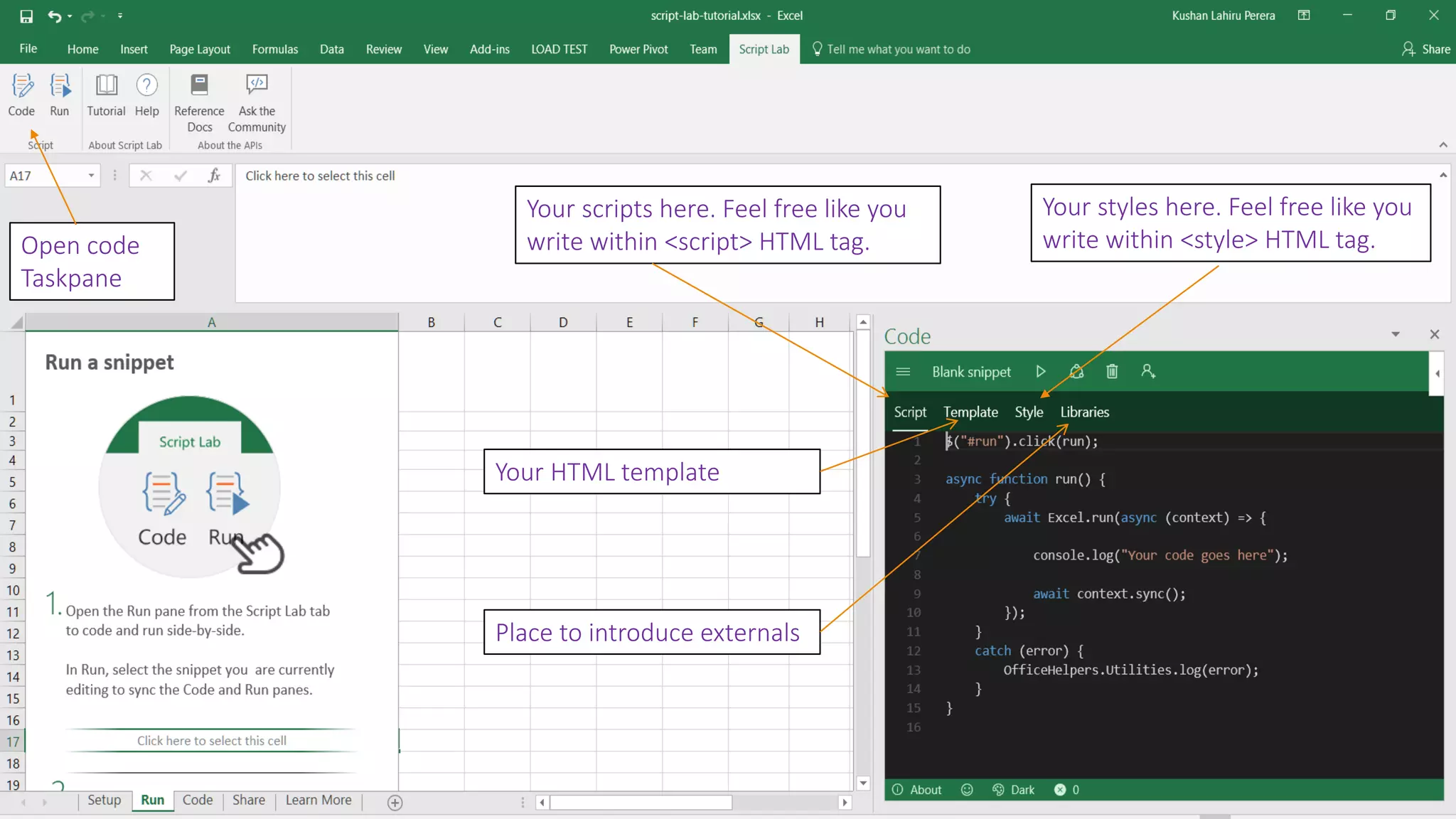Screen dimensions: 1456x819
Task: Open Ribbon Display Options
Action: coord(1304,16)
